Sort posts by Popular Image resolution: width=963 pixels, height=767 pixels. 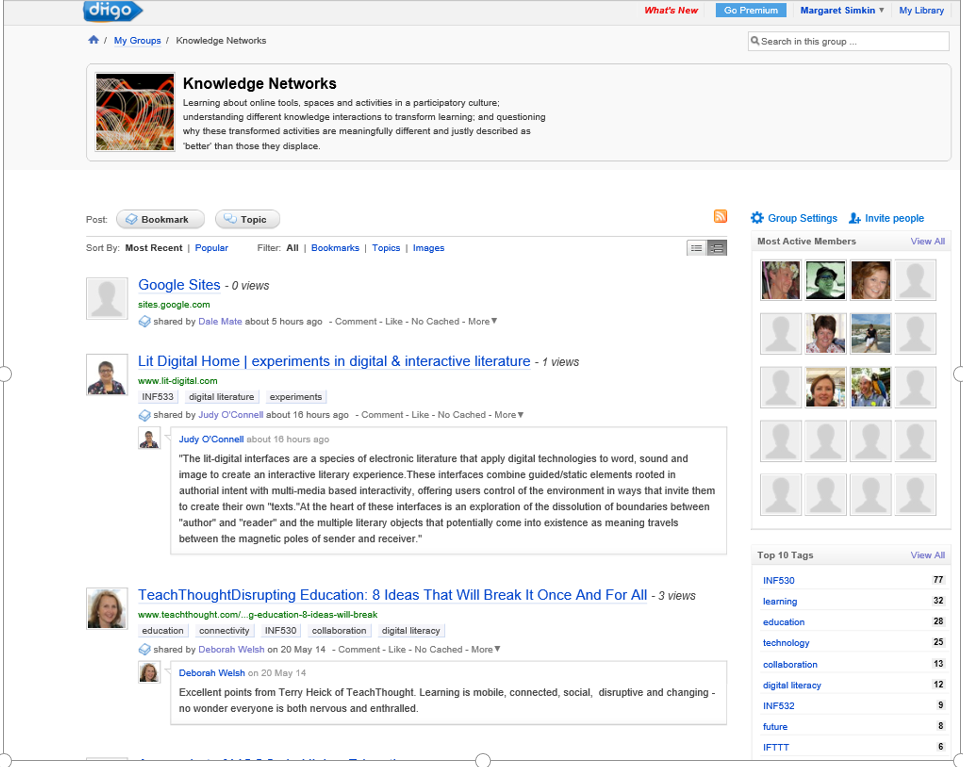(211, 248)
